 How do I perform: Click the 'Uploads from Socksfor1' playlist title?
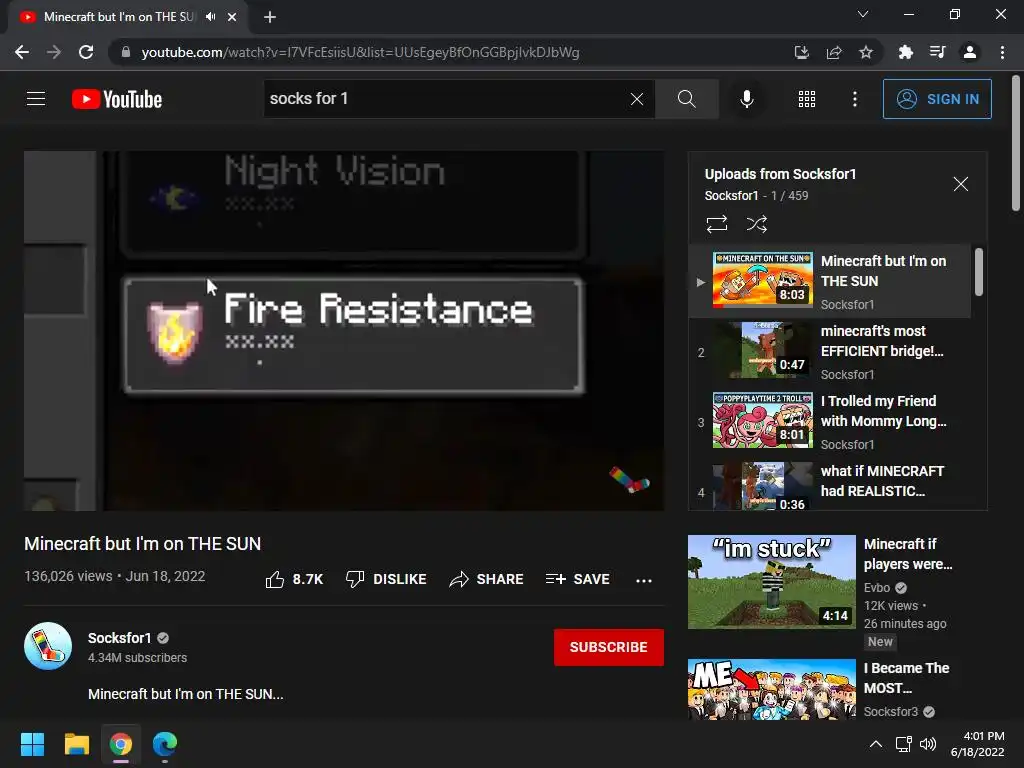pyautogui.click(x=780, y=174)
